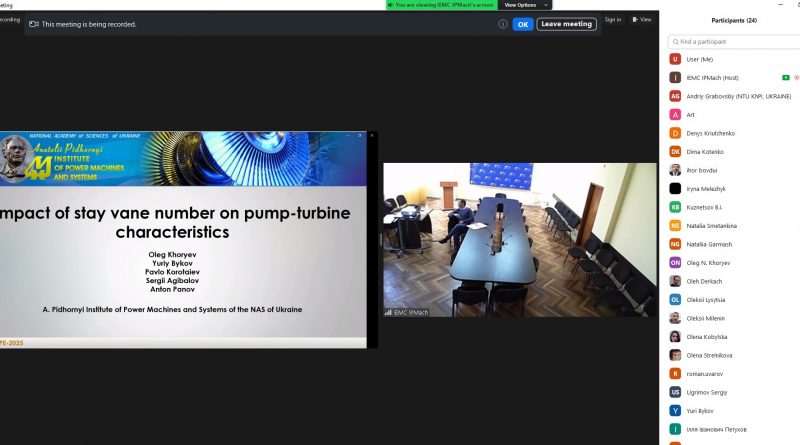Image resolution: width=800 pixels, height=445 pixels.
Task: Click the search magnifier in participants panel
Action: [675, 42]
